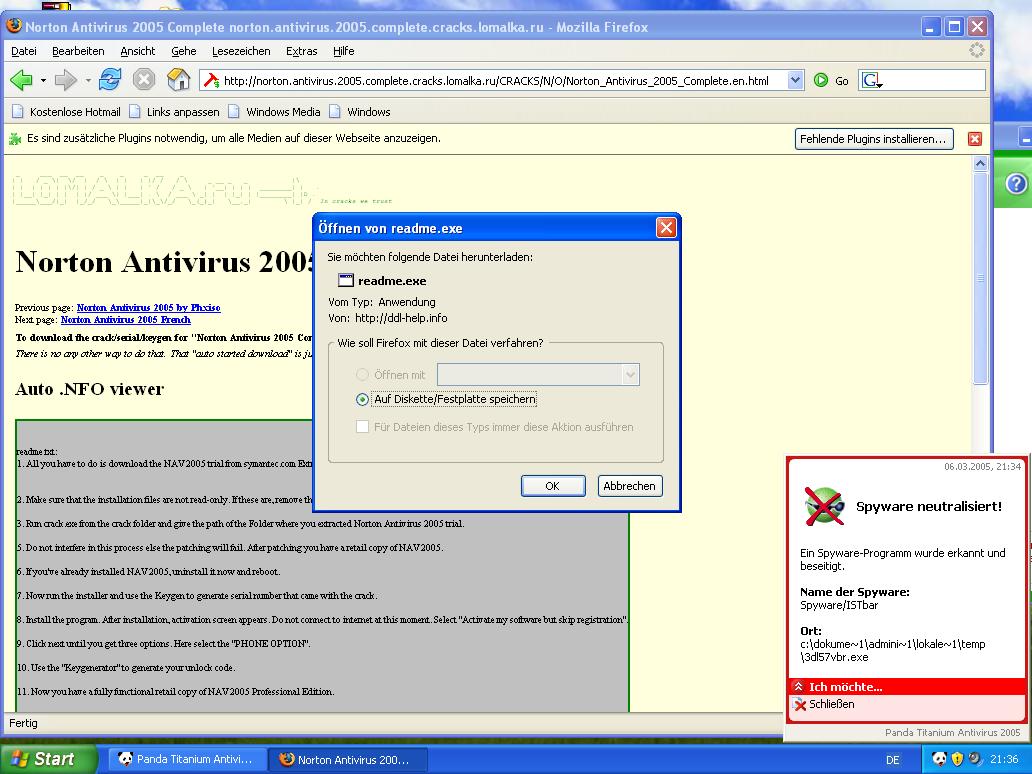Screen dimensions: 1032x774
Task: Open the Windows Start menu
Action: tap(48, 759)
